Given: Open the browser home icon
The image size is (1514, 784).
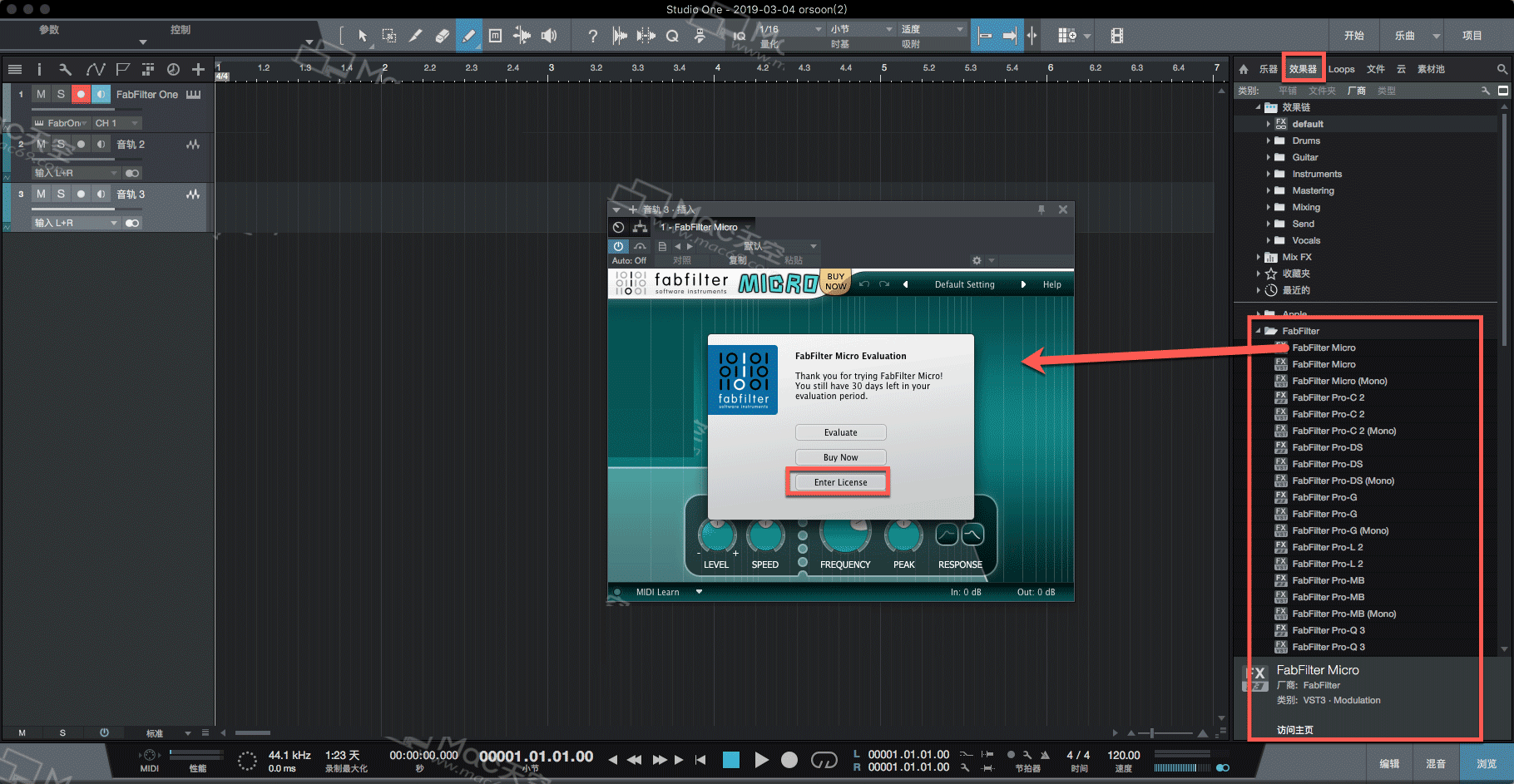Looking at the screenshot, I should click(x=1244, y=69).
